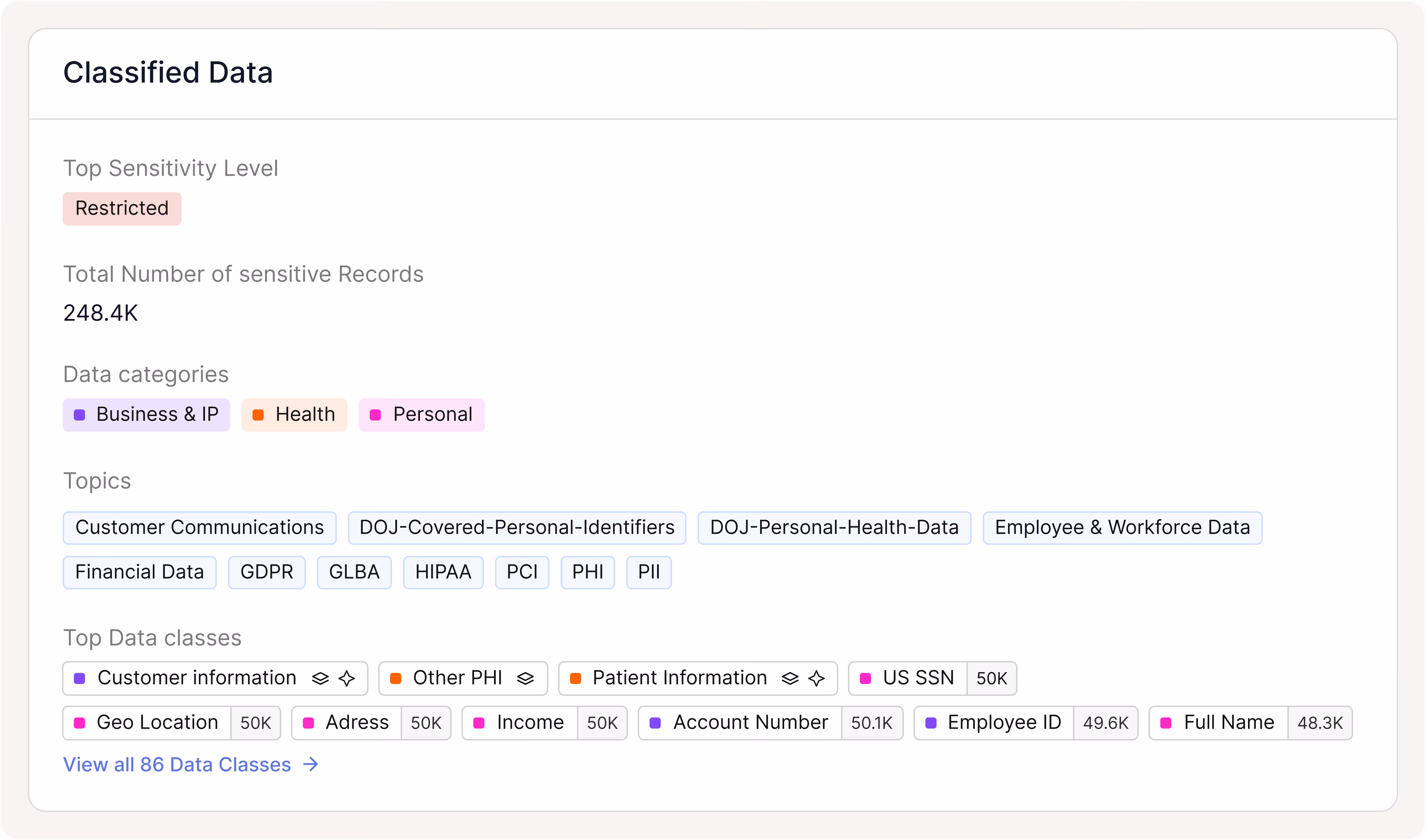The height and width of the screenshot is (840, 1426).
Task: Choose the GDPR topic tag
Action: pyautogui.click(x=266, y=572)
